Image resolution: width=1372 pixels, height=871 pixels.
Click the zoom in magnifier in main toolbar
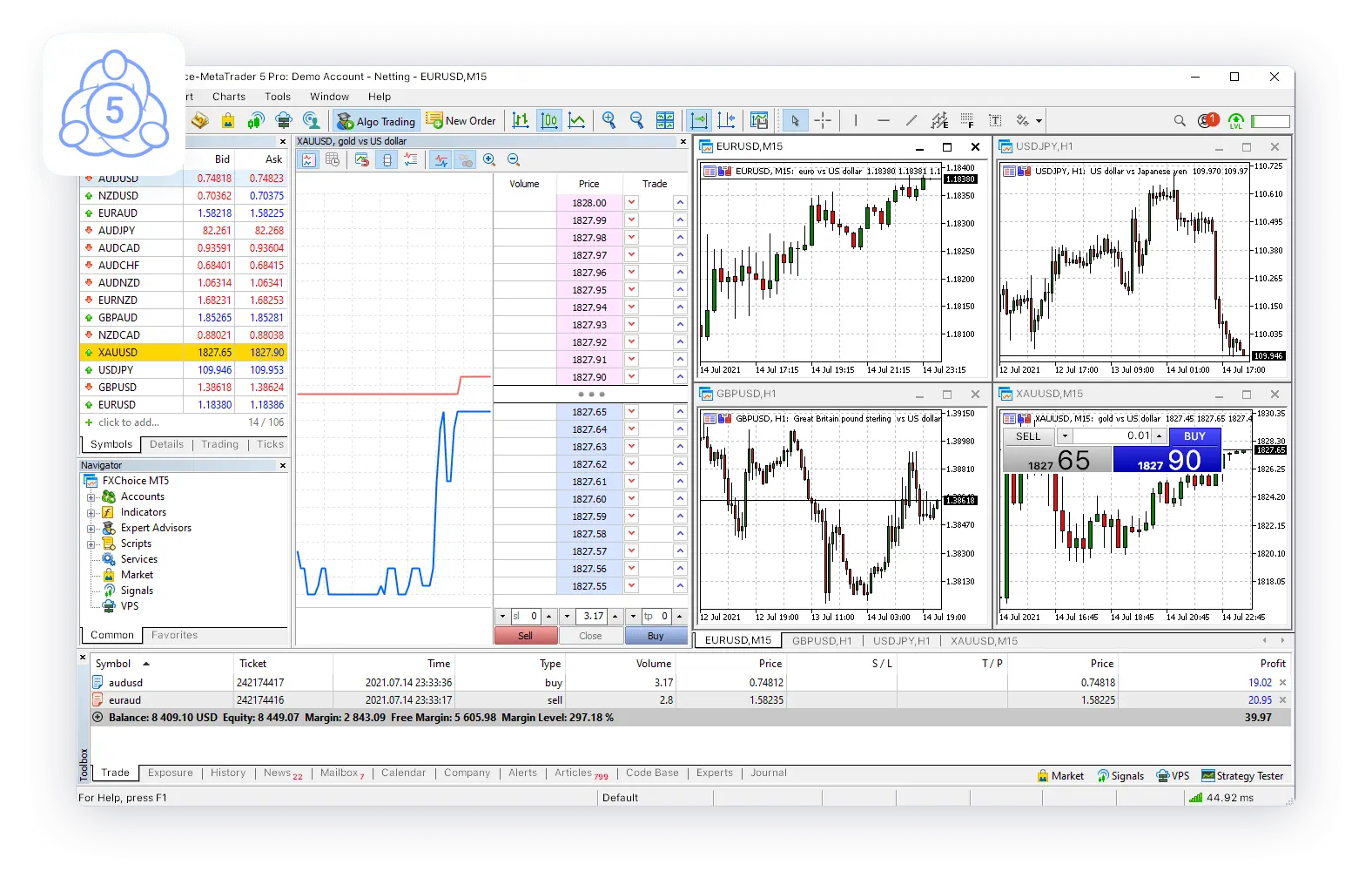pyautogui.click(x=609, y=121)
